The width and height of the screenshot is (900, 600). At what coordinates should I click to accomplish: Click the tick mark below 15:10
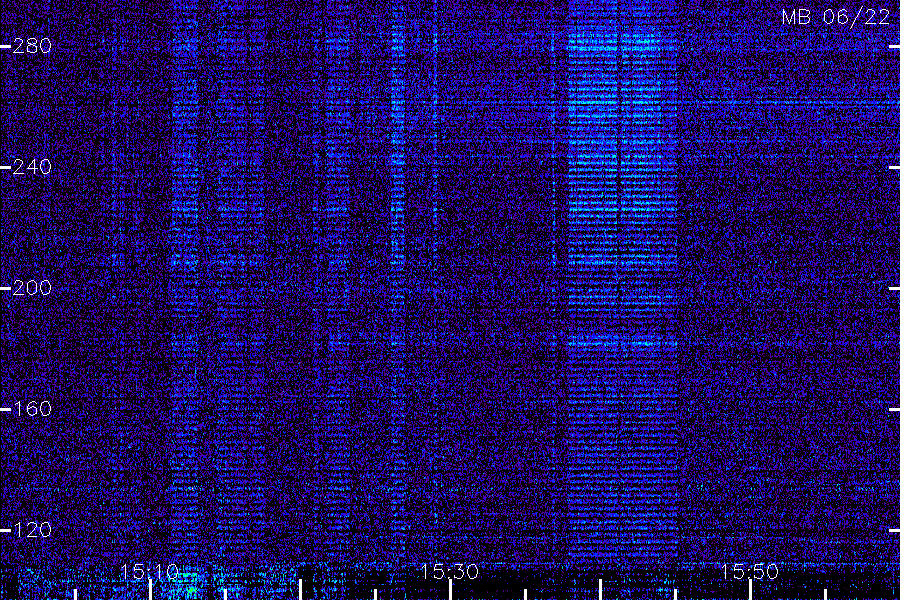click(150, 590)
